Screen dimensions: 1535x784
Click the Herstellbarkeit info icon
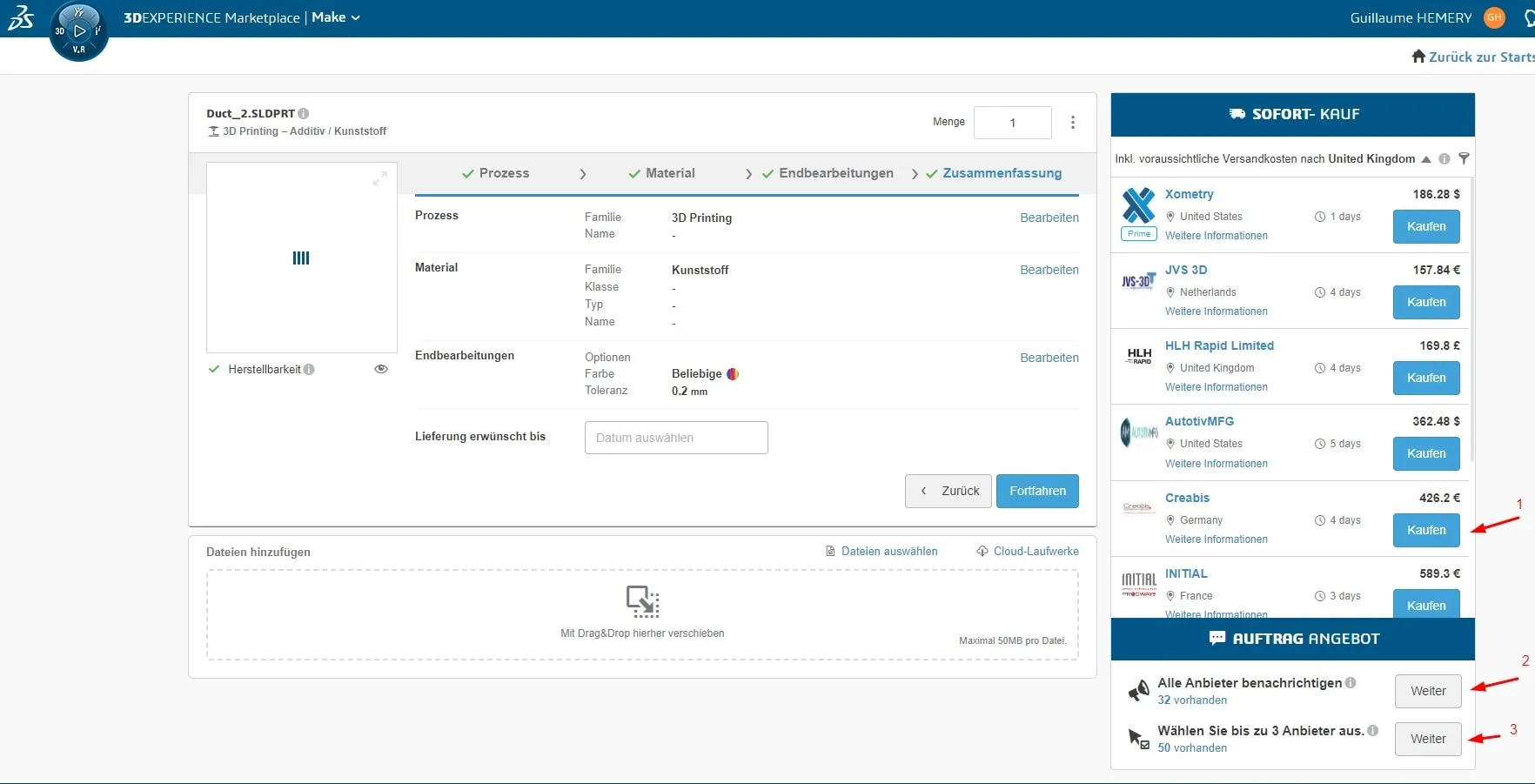click(x=309, y=370)
